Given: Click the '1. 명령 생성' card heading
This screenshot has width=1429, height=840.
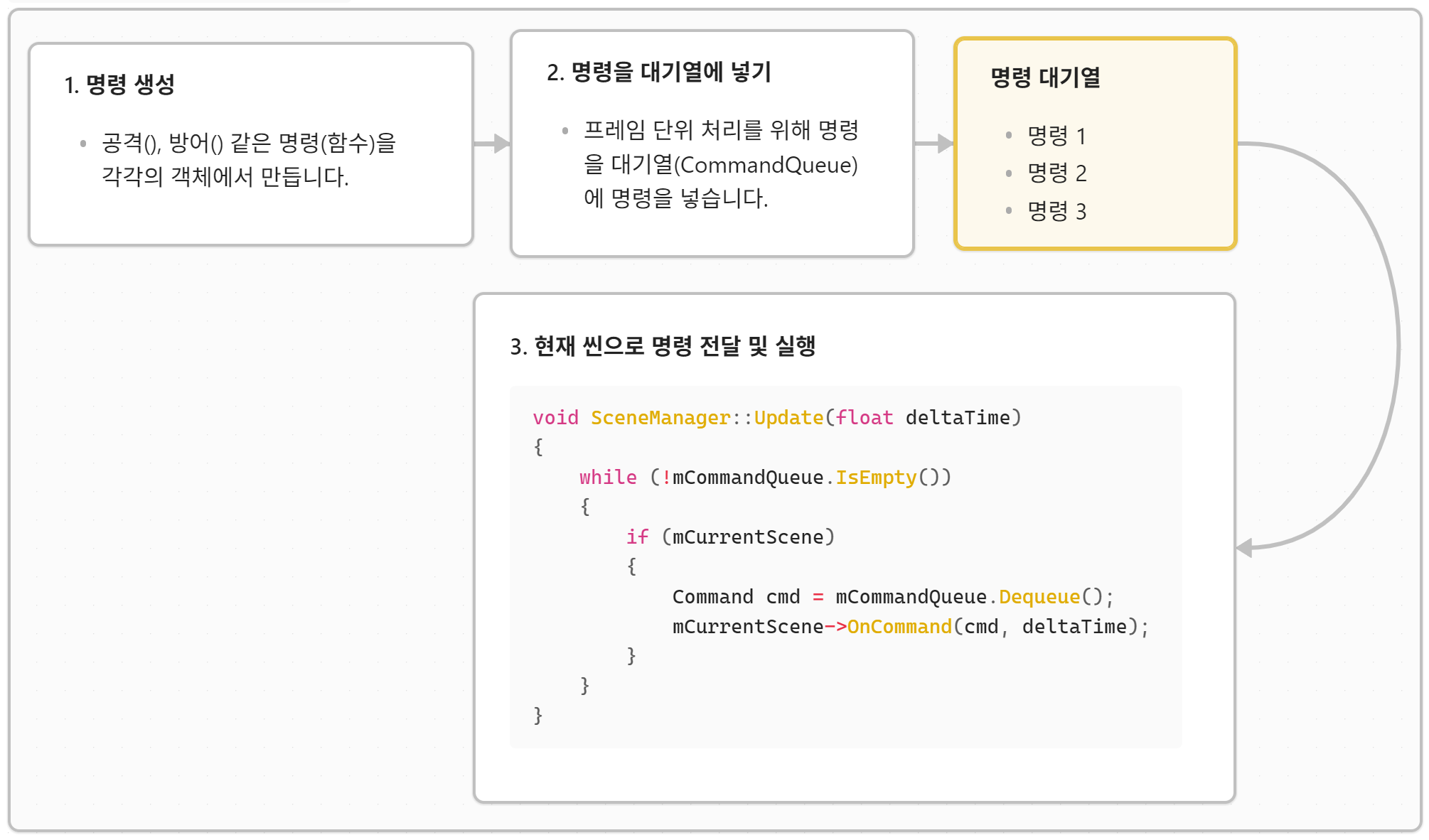Looking at the screenshot, I should pos(119,85).
